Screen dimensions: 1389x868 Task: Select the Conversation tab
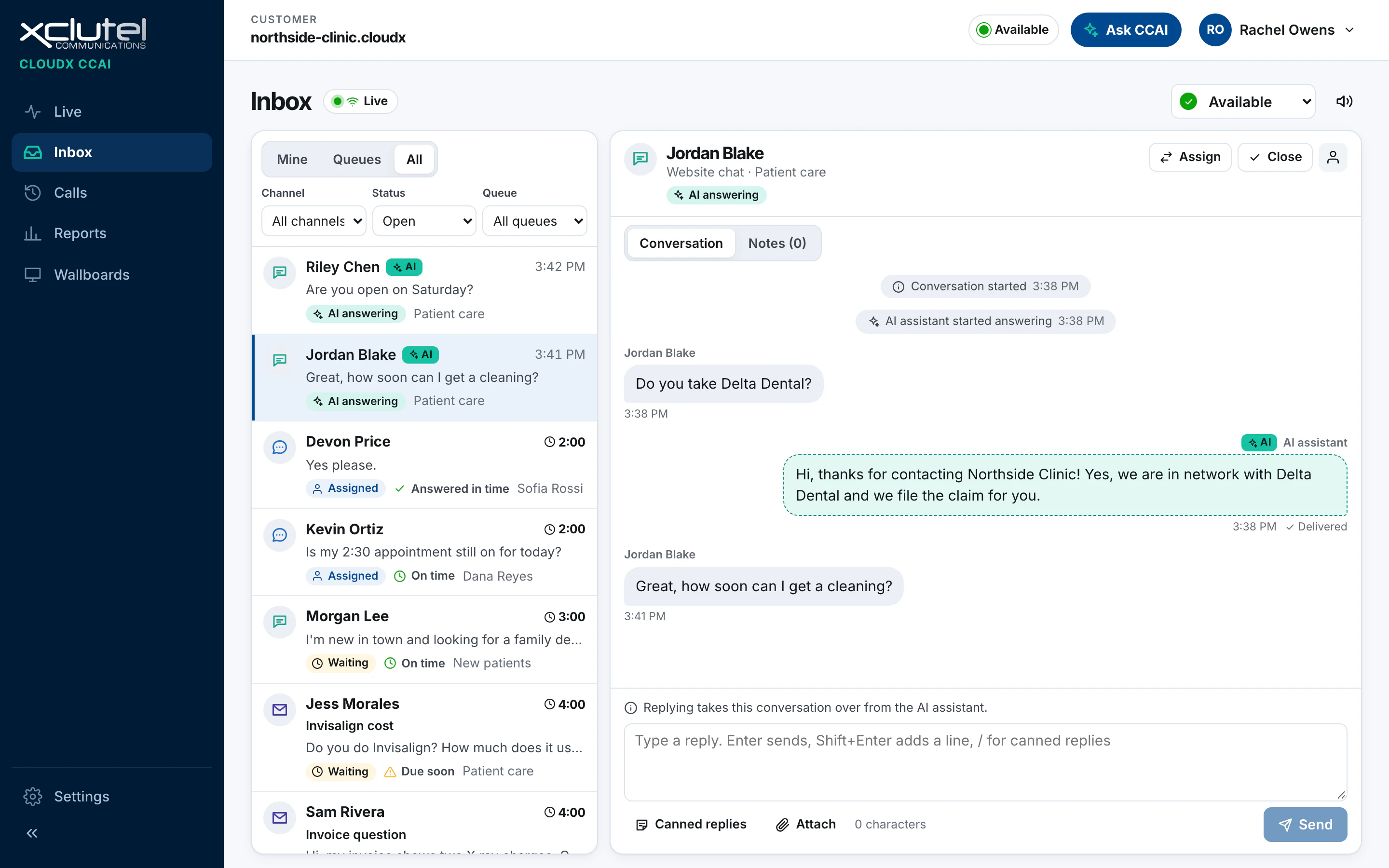[681, 243]
